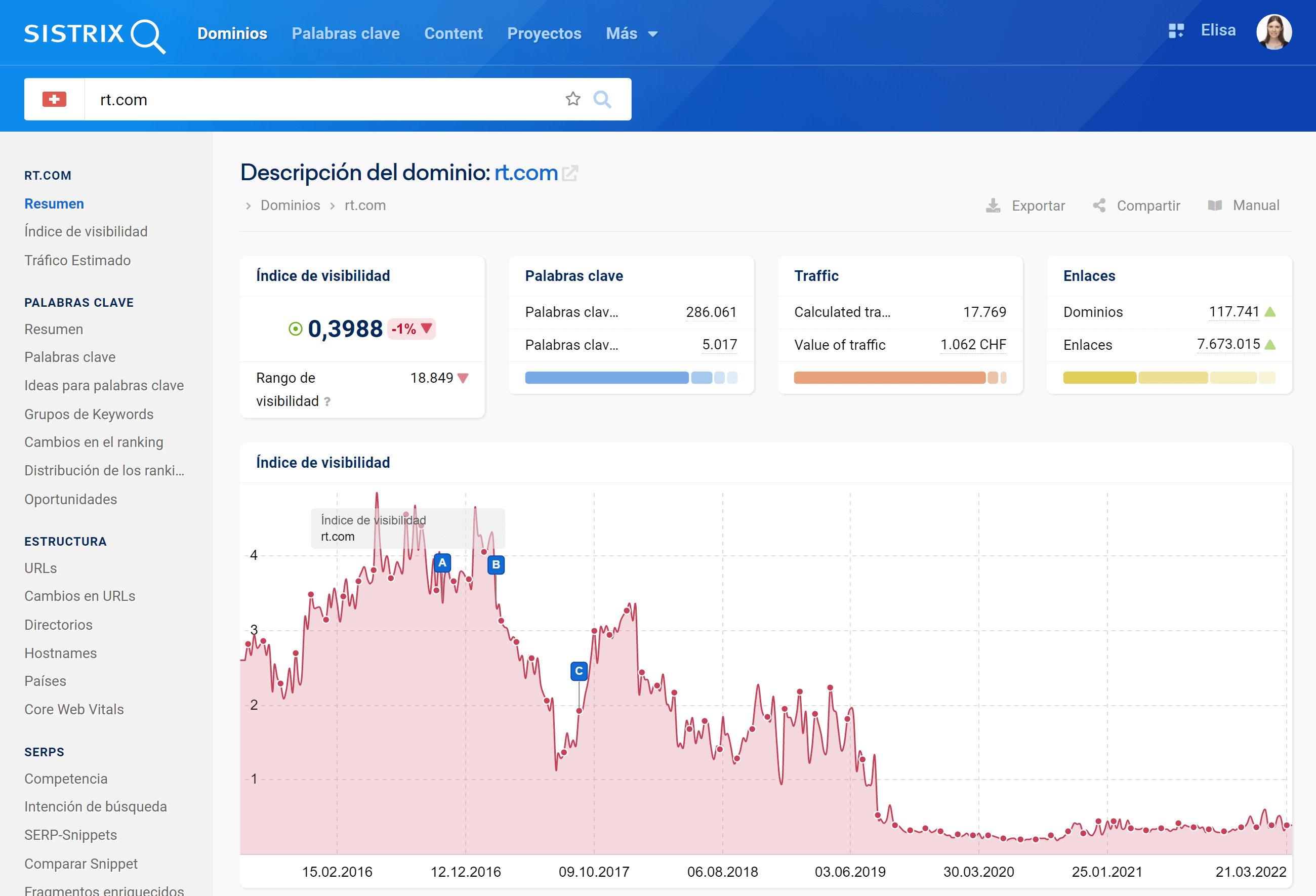Click the blue Palabras clave distribution bar
This screenshot has width=1316, height=896.
(x=606, y=378)
